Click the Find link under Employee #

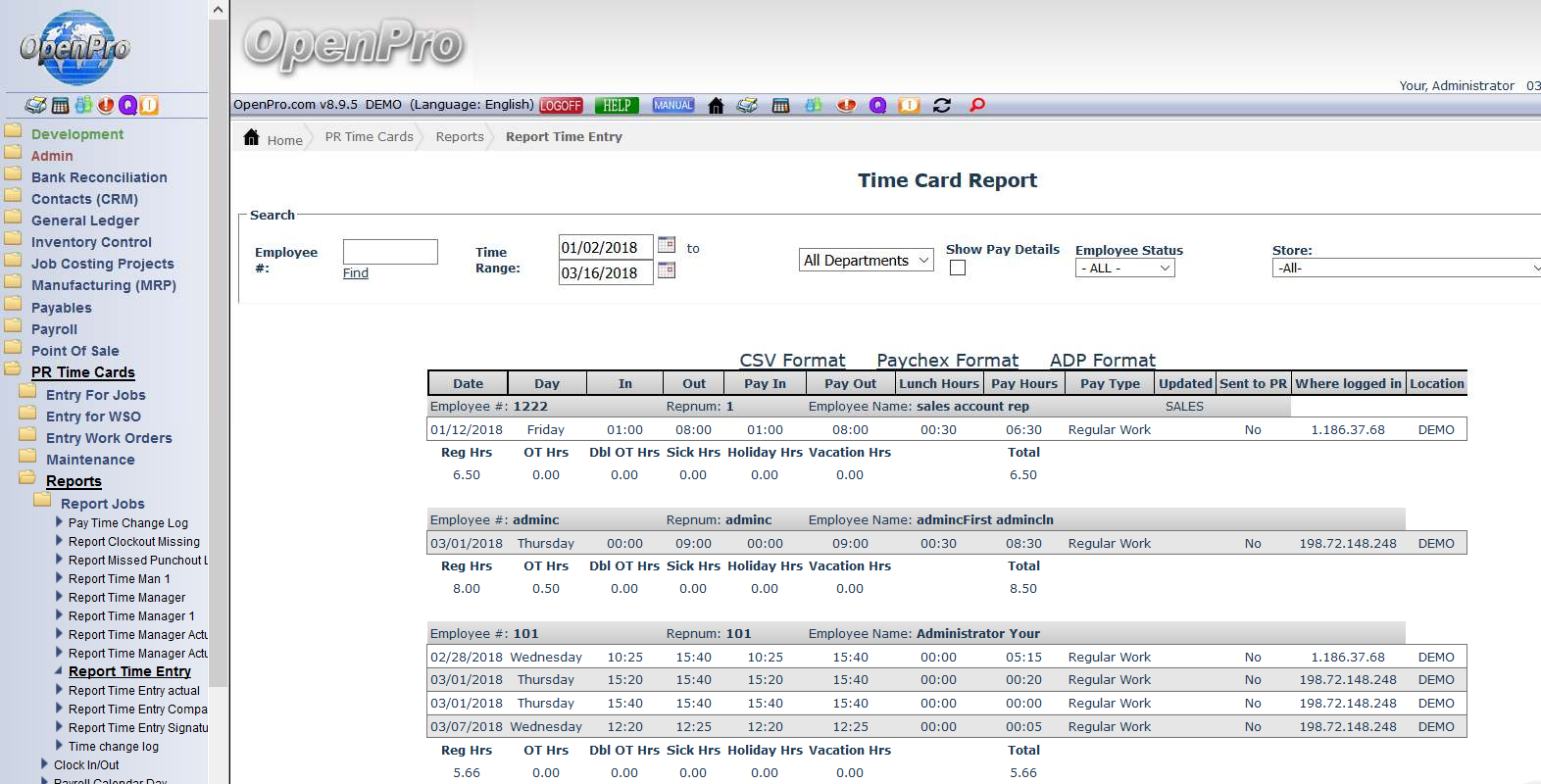[x=356, y=273]
